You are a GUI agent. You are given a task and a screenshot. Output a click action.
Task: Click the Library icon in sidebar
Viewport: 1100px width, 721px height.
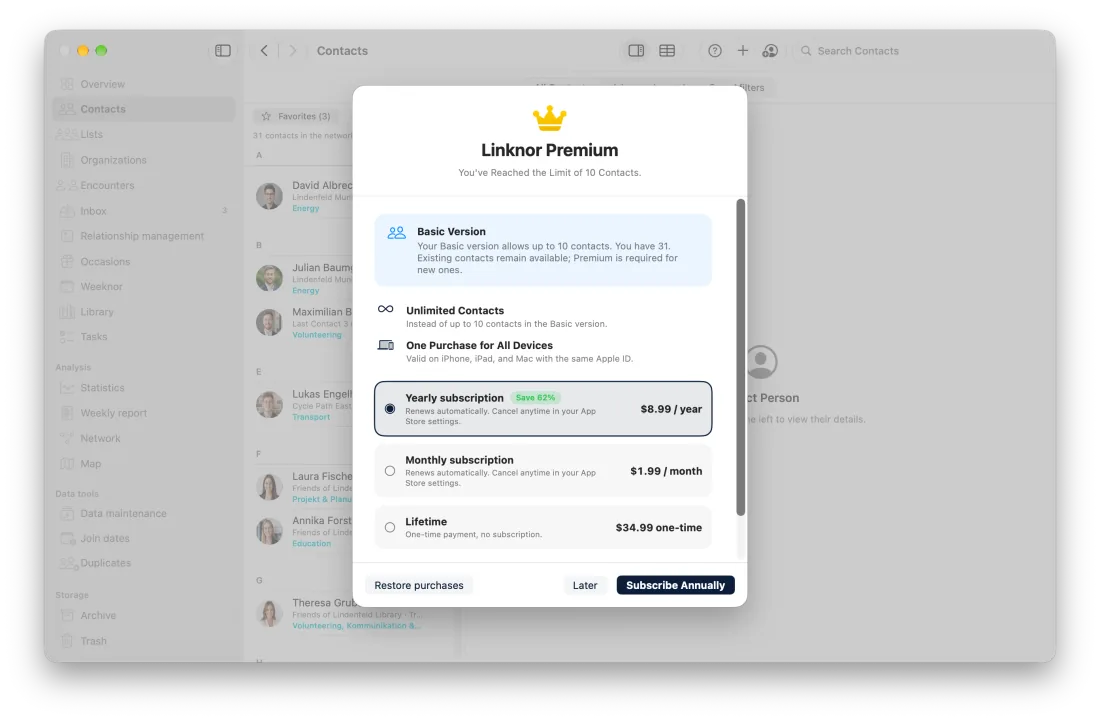pos(67,312)
